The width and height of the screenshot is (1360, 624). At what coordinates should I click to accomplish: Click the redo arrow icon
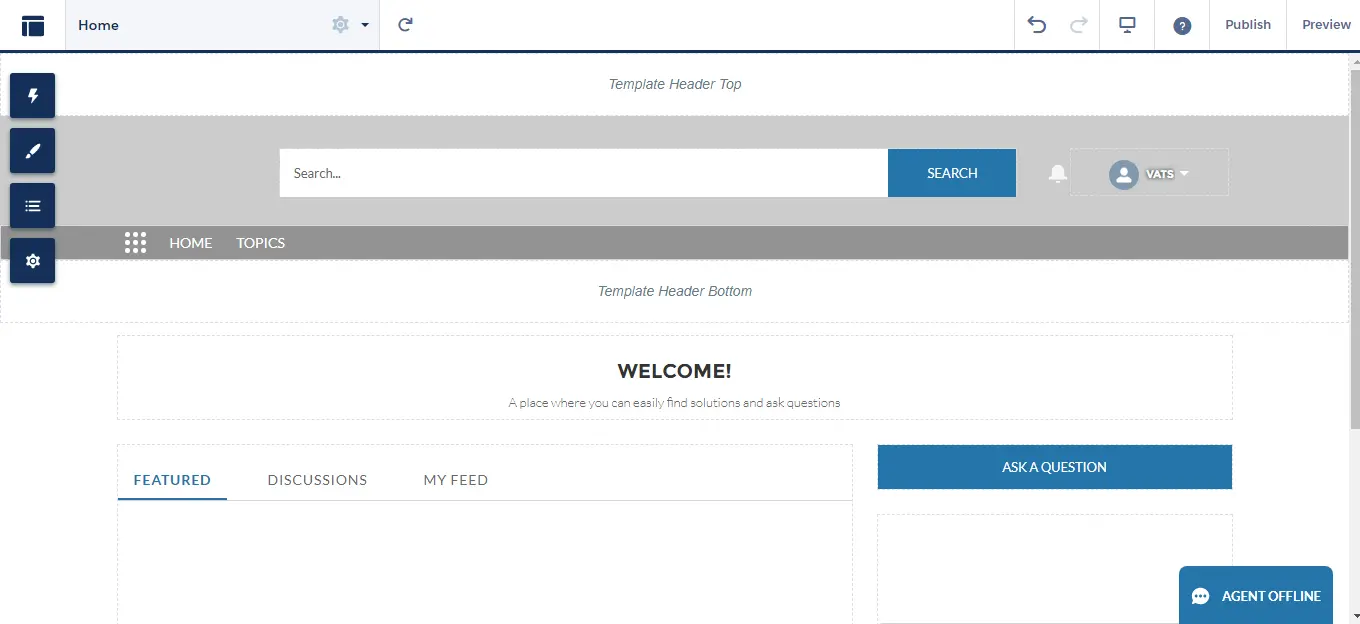coord(1078,25)
